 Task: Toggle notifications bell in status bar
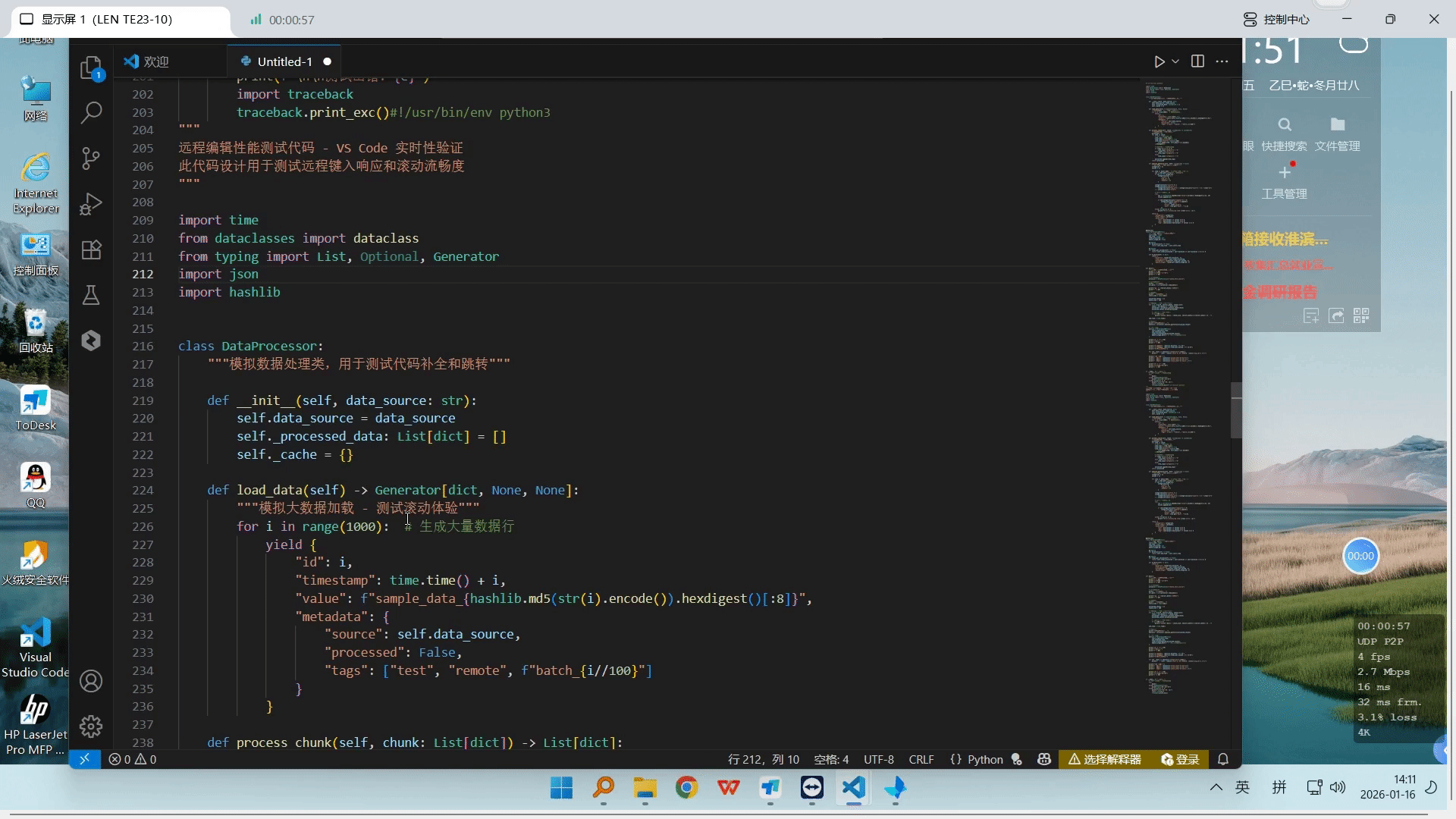click(1222, 759)
